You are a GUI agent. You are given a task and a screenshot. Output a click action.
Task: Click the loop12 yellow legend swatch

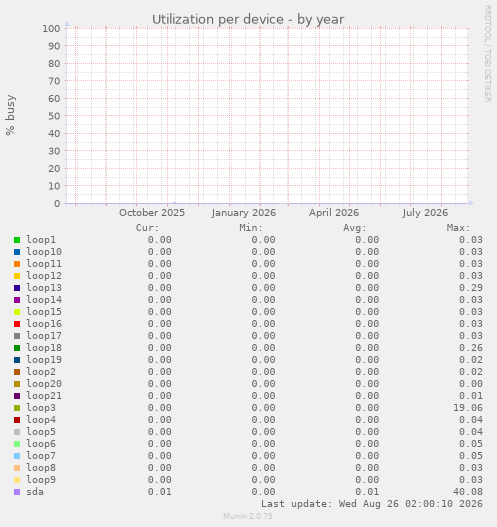coord(17,276)
